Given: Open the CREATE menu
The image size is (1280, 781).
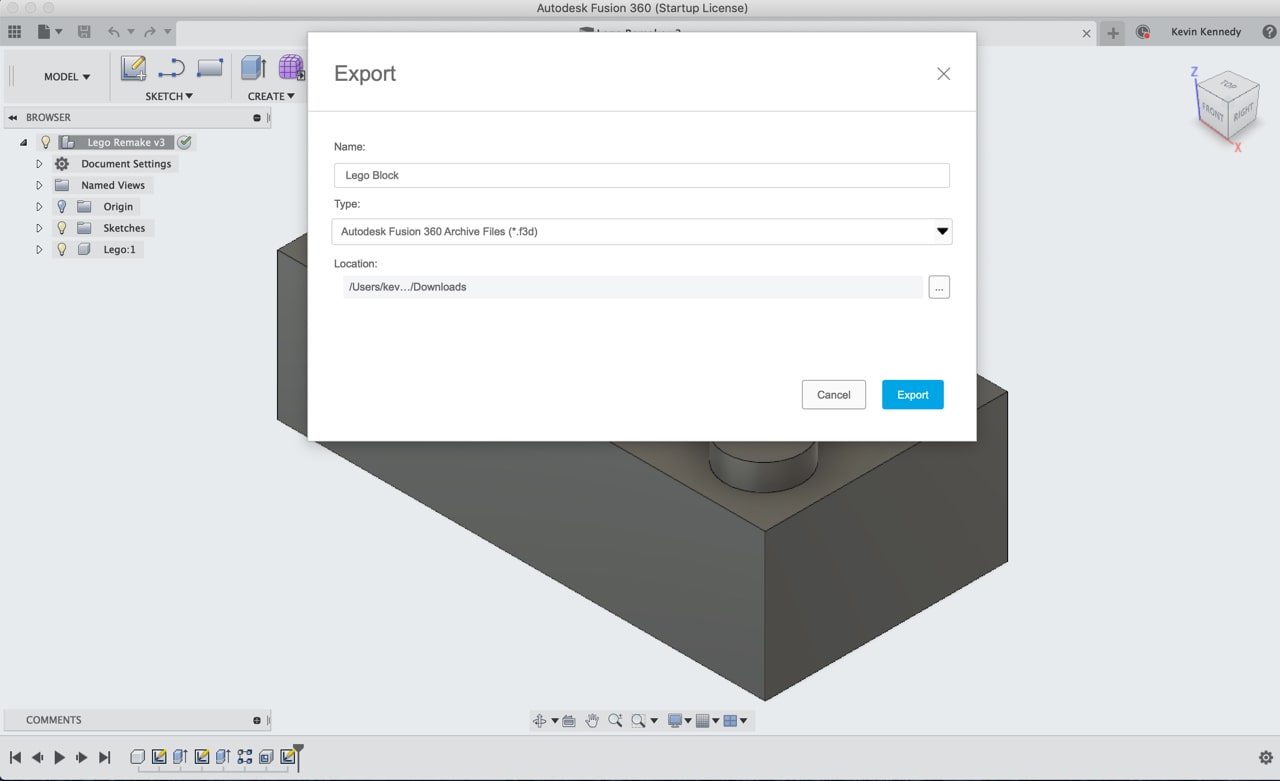Looking at the screenshot, I should tap(271, 96).
